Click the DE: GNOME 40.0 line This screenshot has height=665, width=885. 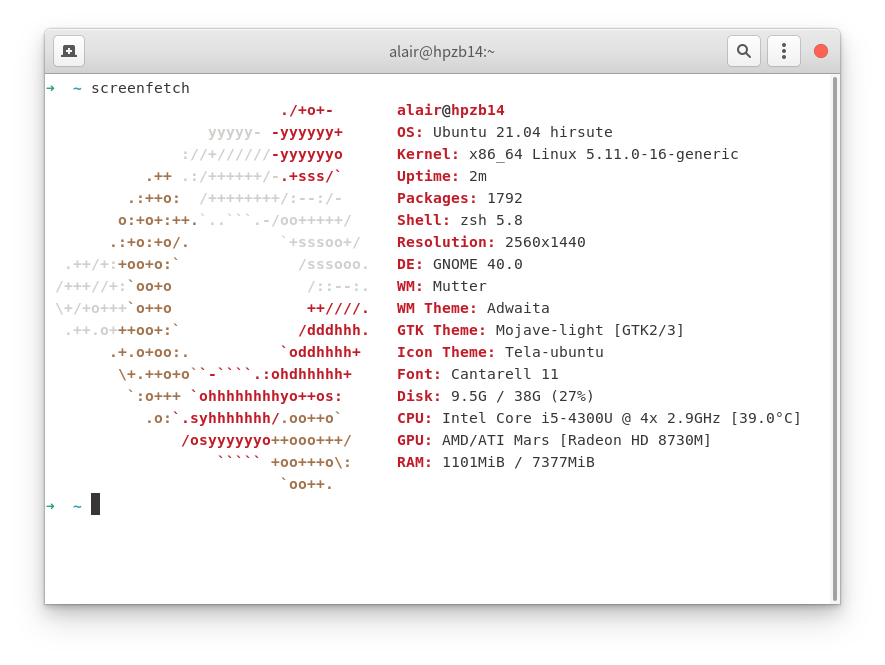click(x=459, y=264)
